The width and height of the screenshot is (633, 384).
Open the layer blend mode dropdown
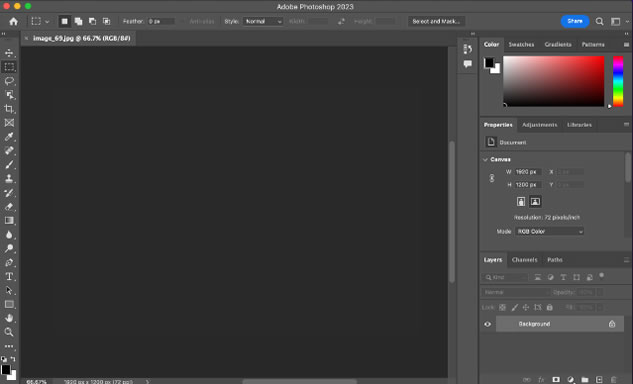[x=516, y=292]
